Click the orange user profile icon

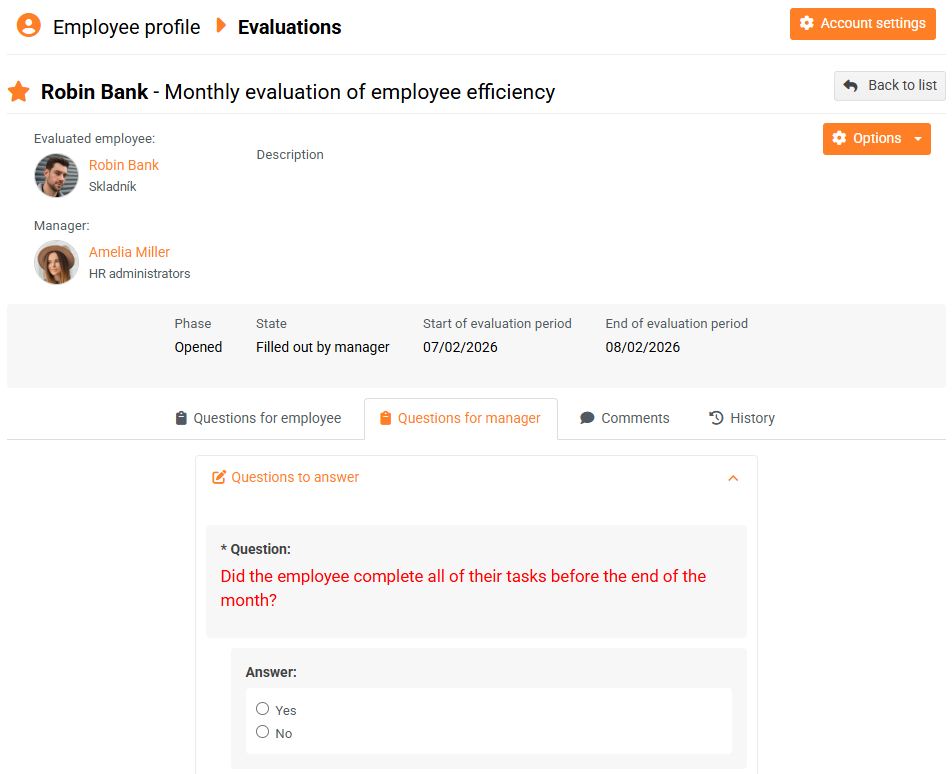pyautogui.click(x=29, y=26)
